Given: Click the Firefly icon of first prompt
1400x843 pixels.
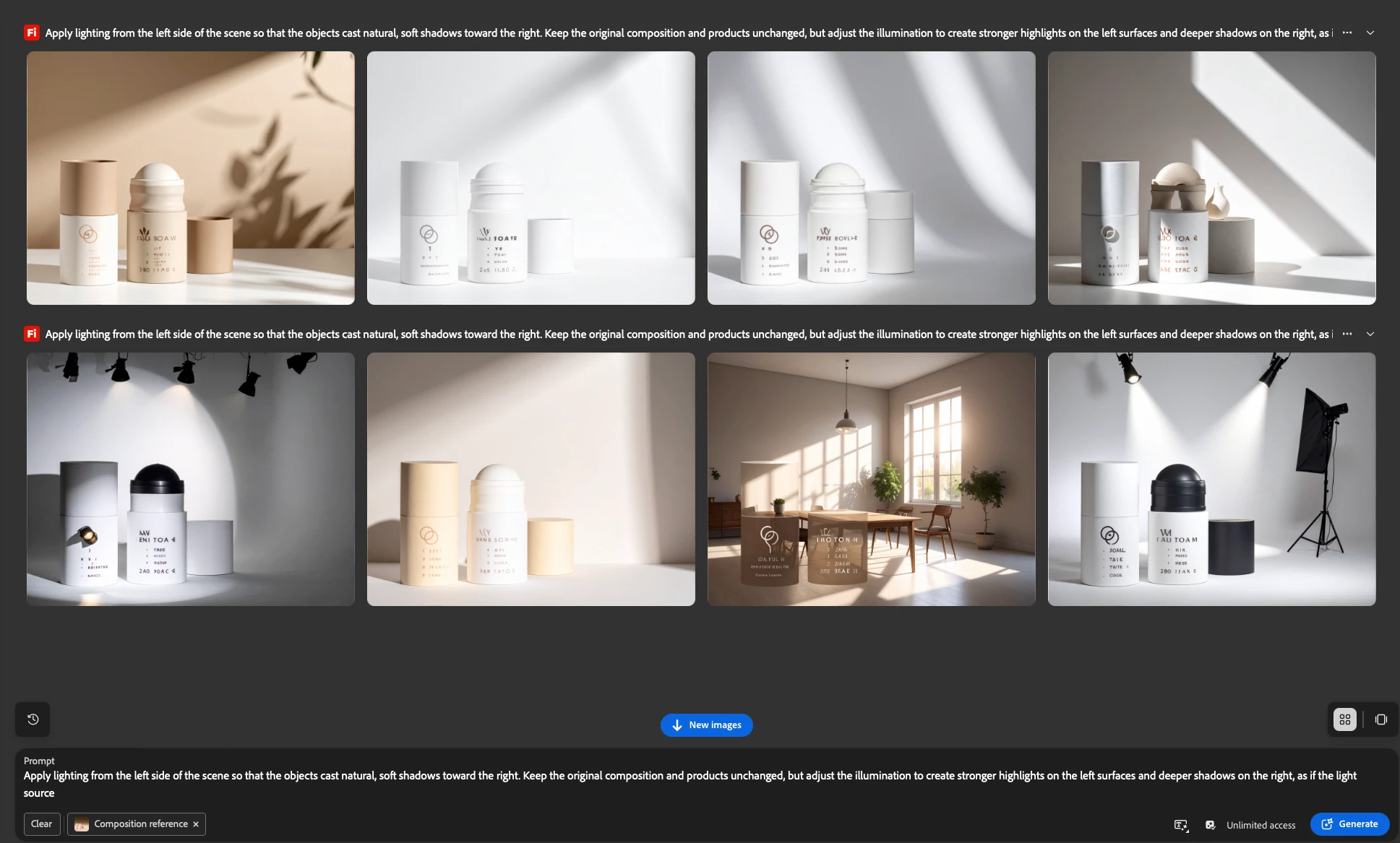Looking at the screenshot, I should point(32,33).
